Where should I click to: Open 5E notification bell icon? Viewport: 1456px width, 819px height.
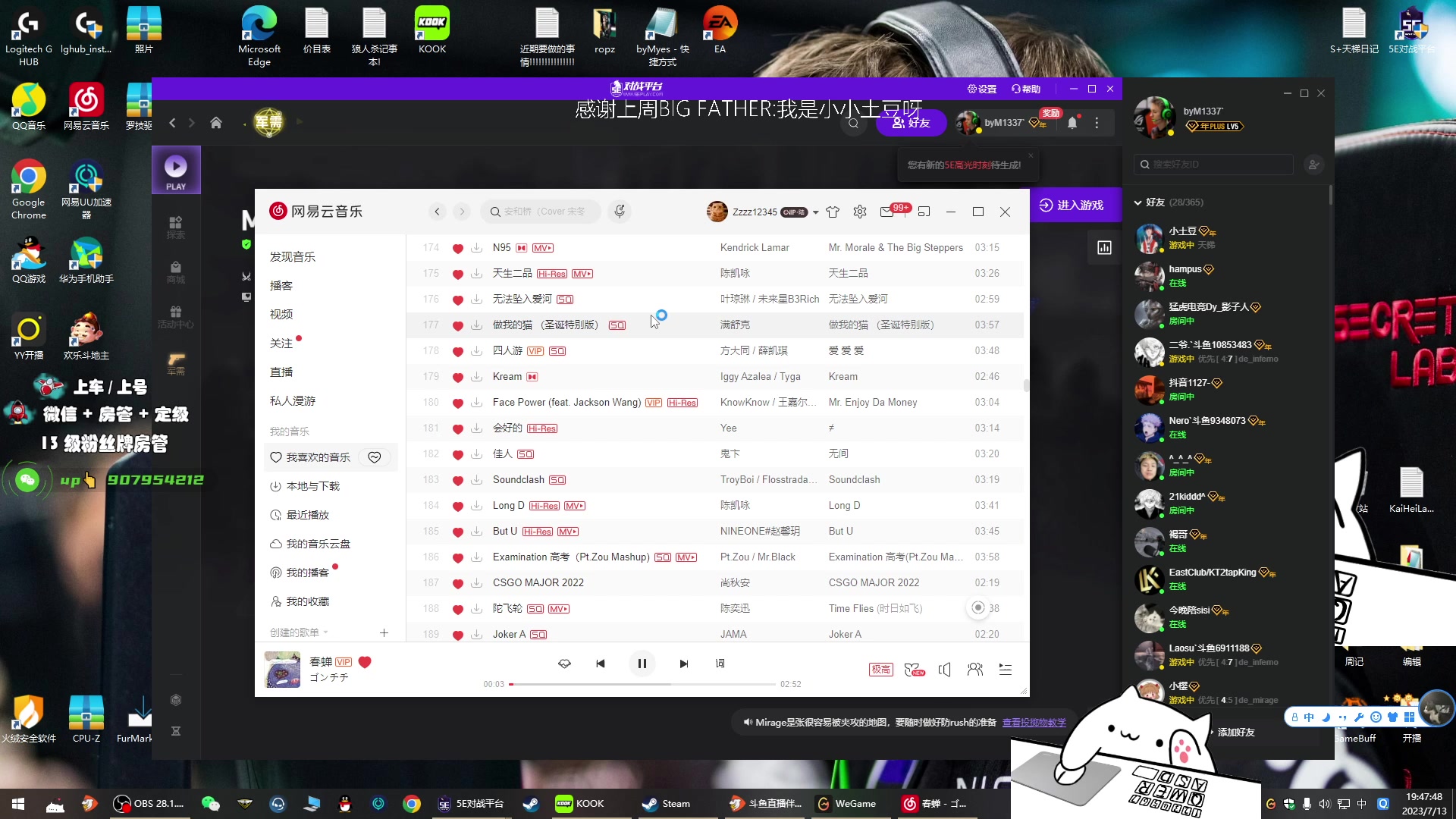tap(1072, 123)
